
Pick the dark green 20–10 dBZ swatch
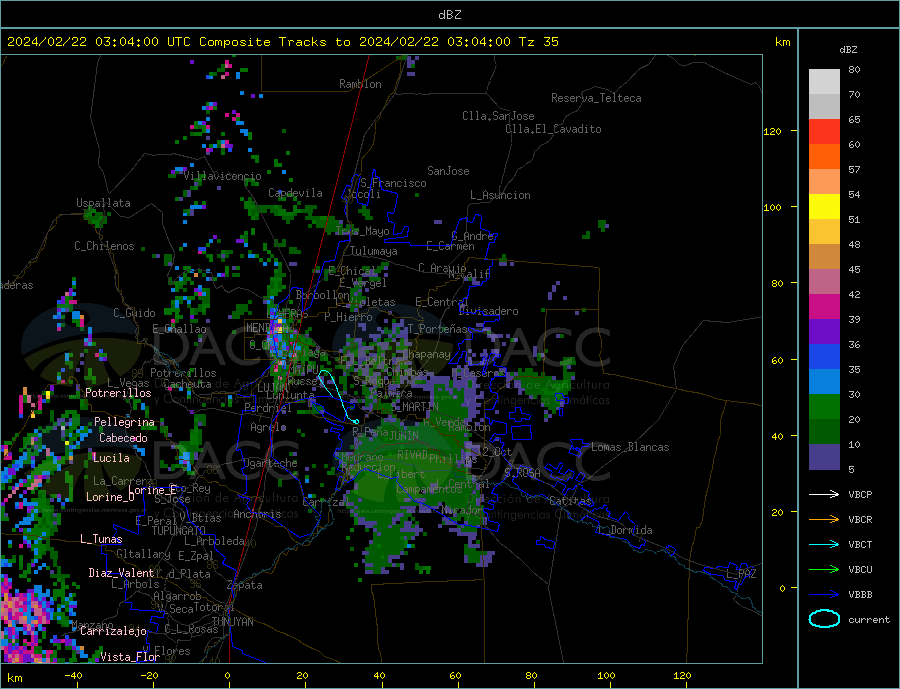(x=824, y=431)
